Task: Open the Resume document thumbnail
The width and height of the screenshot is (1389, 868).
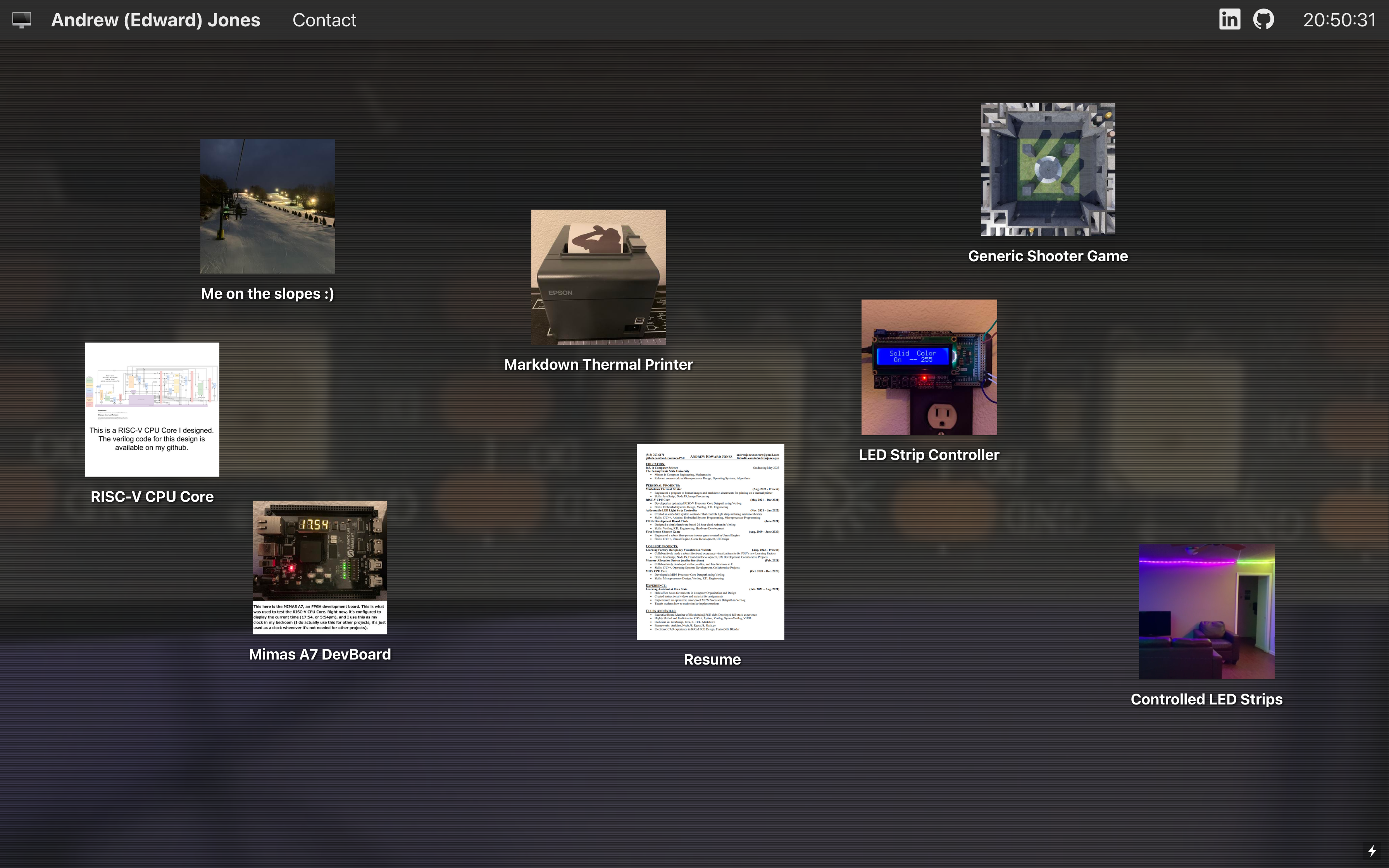Action: [710, 541]
